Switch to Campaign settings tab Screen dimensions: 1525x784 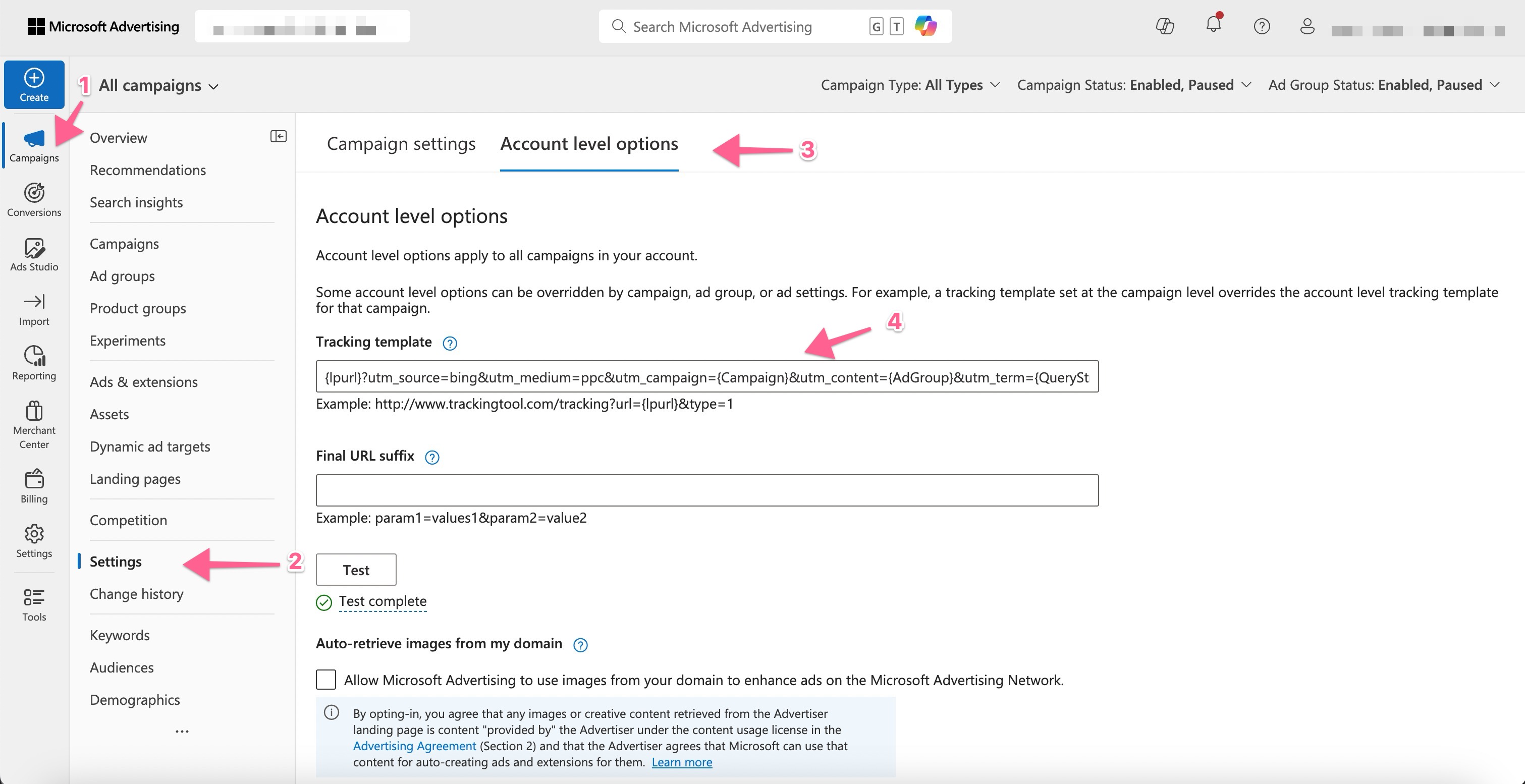401,144
